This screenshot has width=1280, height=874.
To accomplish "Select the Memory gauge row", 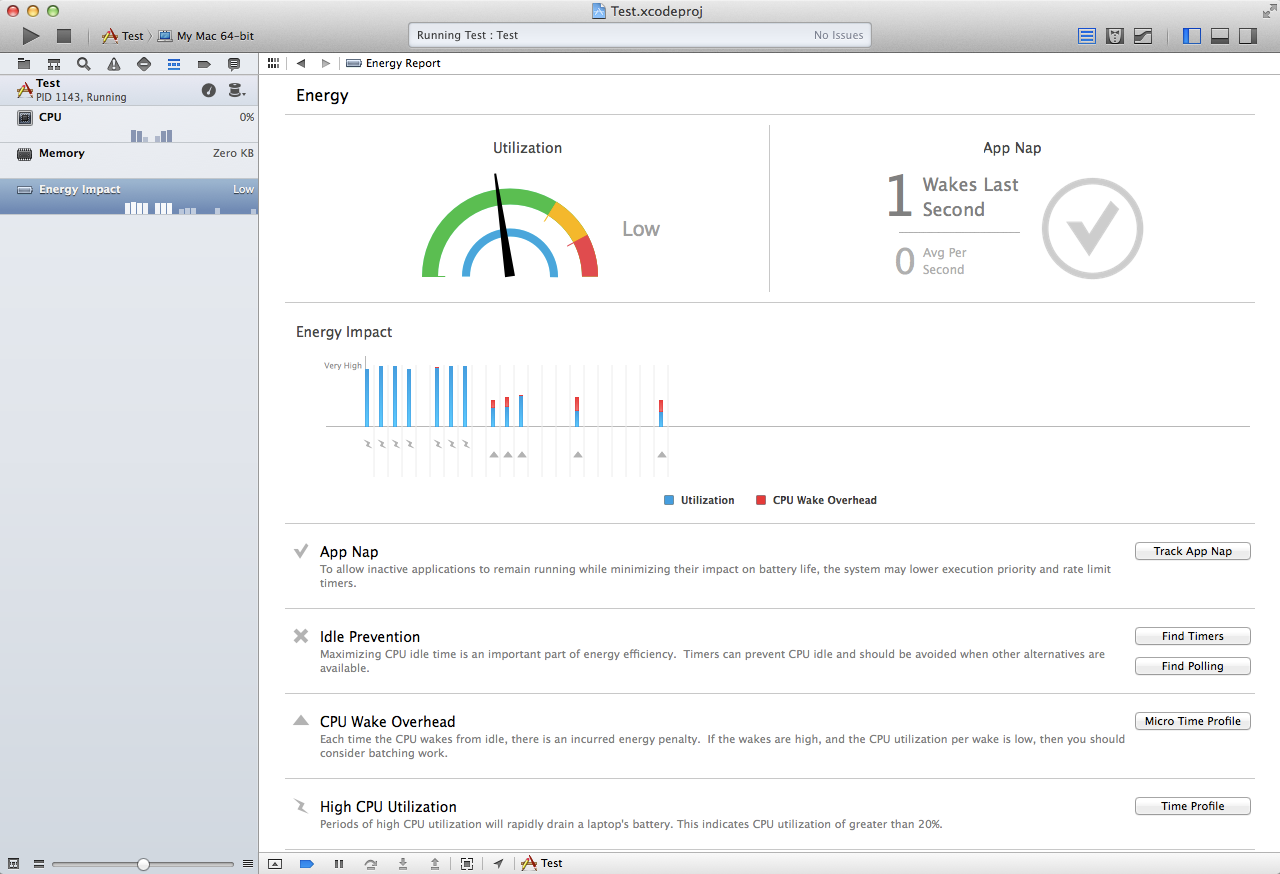I will pos(129,160).
